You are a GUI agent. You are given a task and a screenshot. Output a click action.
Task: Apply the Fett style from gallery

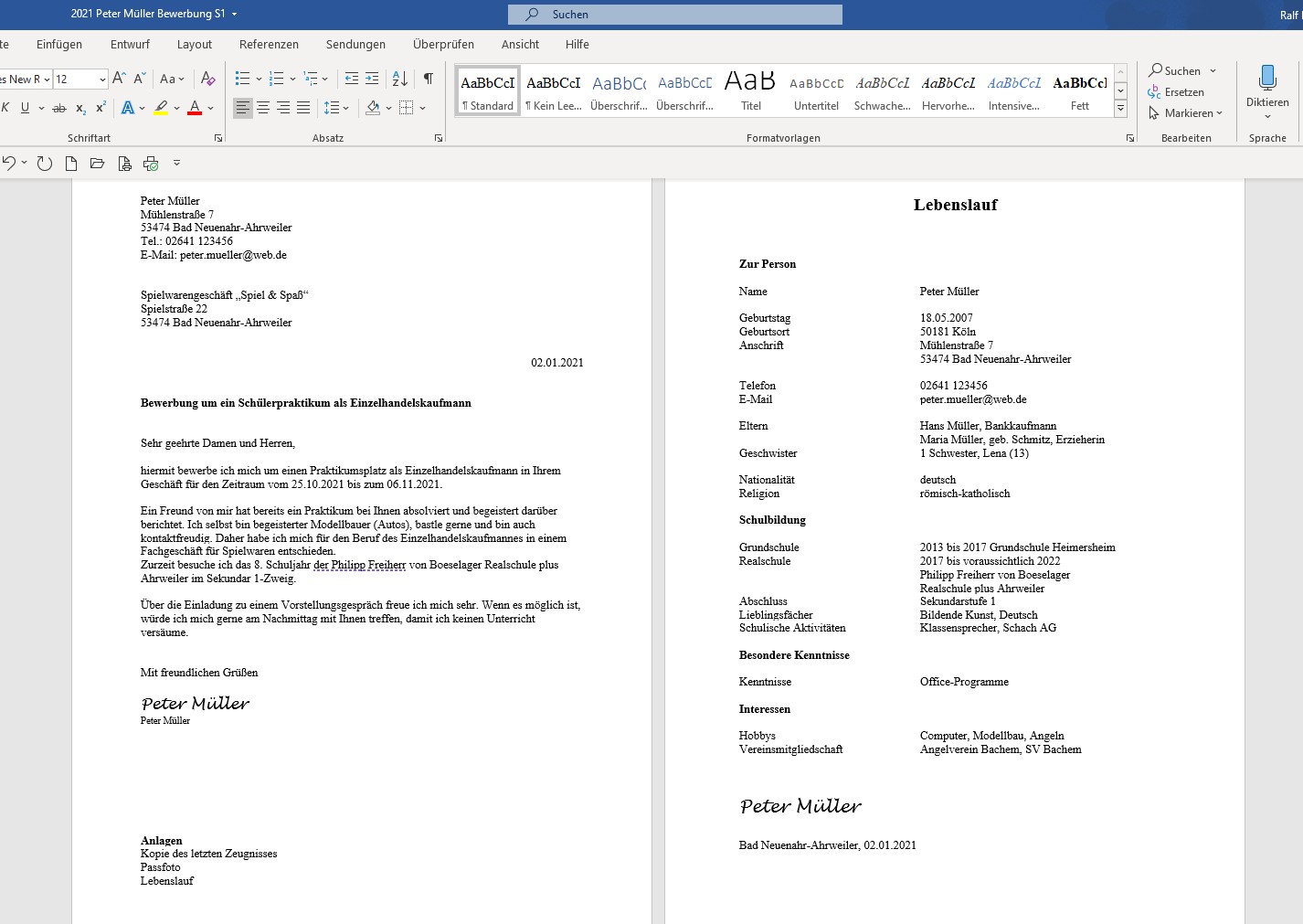tap(1079, 90)
